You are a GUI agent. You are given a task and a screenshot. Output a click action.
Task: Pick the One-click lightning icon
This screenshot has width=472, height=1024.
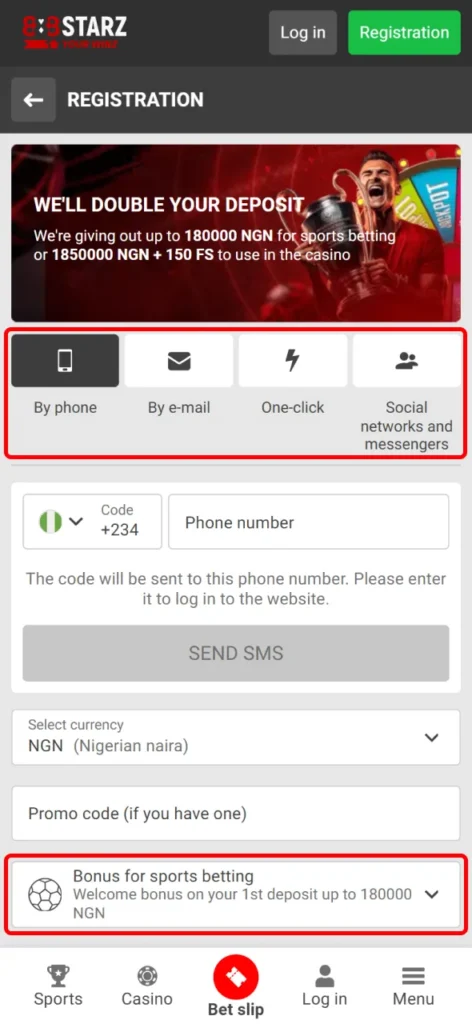292,360
